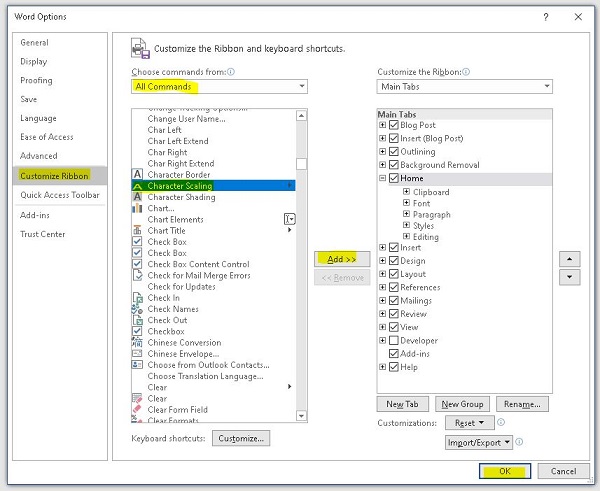Click the Rename... button
The height and width of the screenshot is (491, 600).
pyautogui.click(x=522, y=404)
